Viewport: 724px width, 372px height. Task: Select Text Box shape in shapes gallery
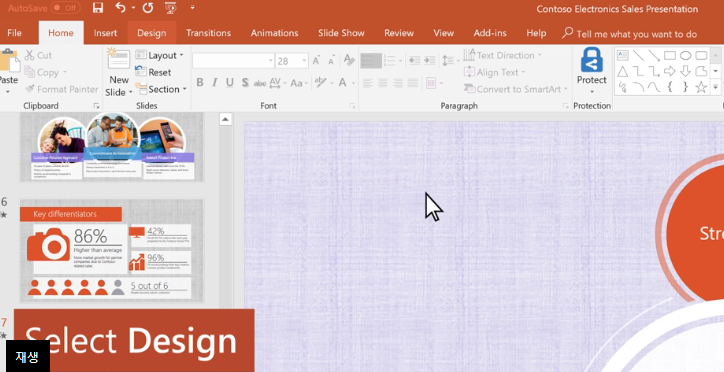(x=623, y=55)
